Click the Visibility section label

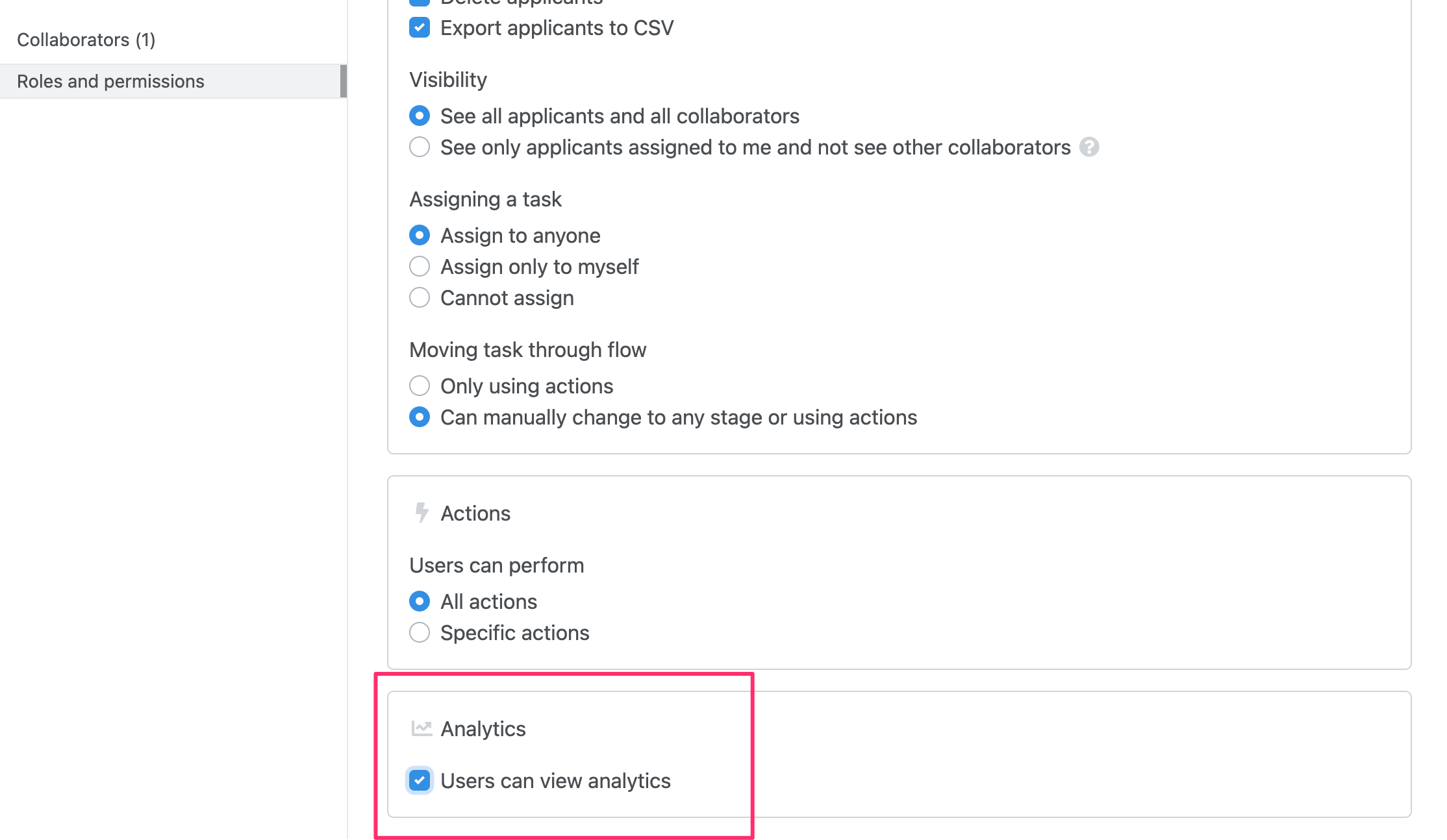pyautogui.click(x=448, y=80)
